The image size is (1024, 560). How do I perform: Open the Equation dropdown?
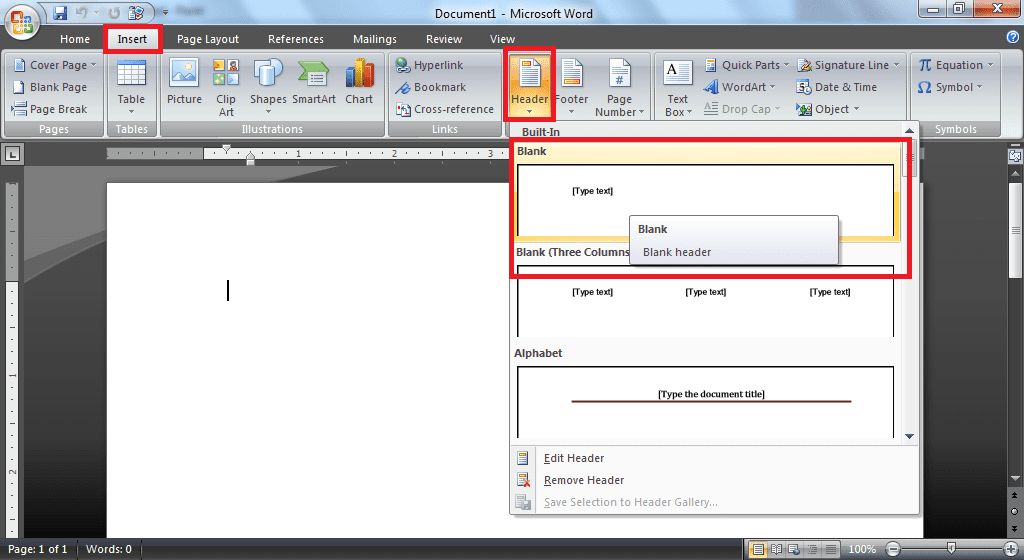click(x=955, y=65)
